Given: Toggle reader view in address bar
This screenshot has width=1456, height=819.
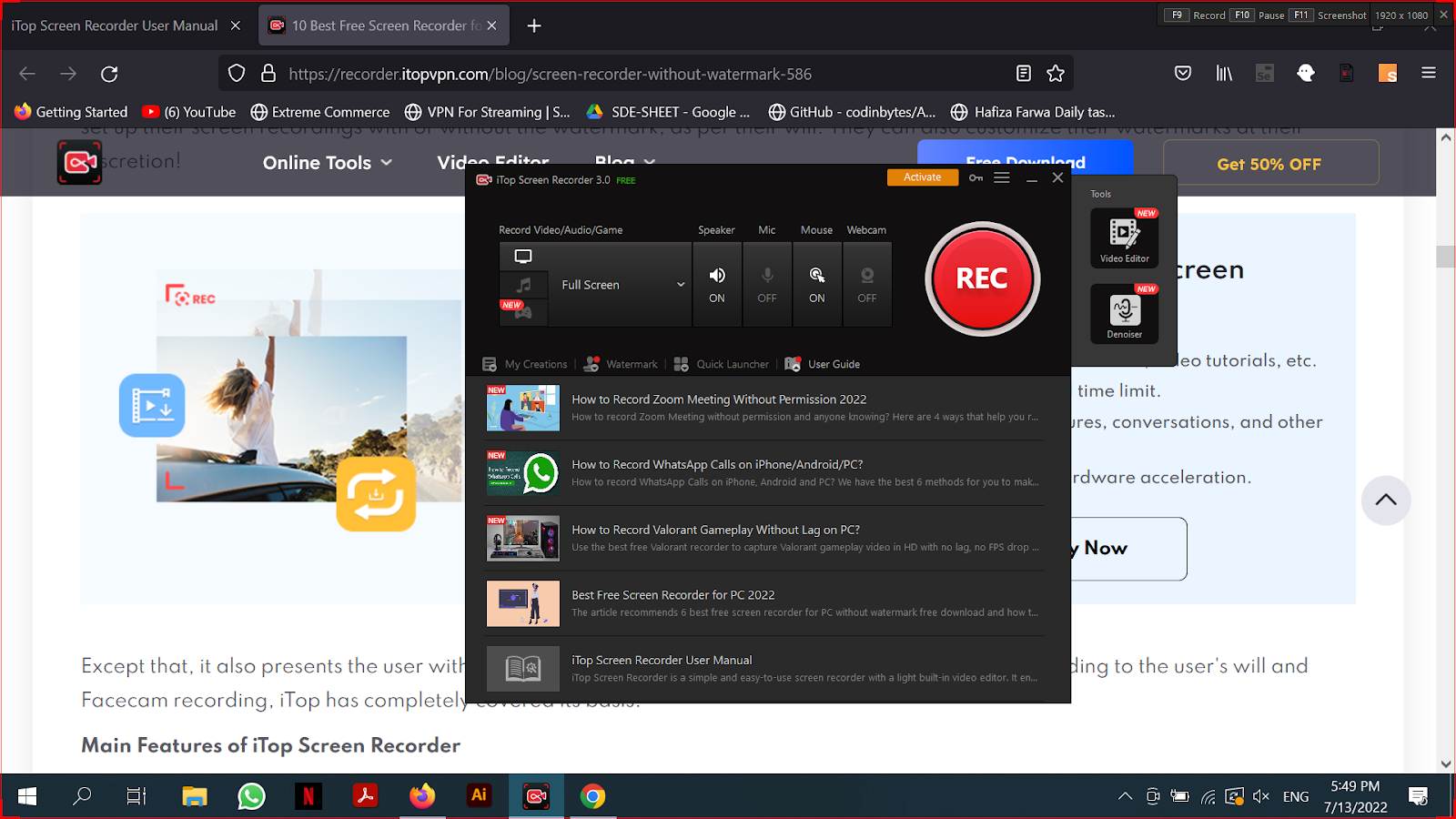Looking at the screenshot, I should [x=1024, y=74].
